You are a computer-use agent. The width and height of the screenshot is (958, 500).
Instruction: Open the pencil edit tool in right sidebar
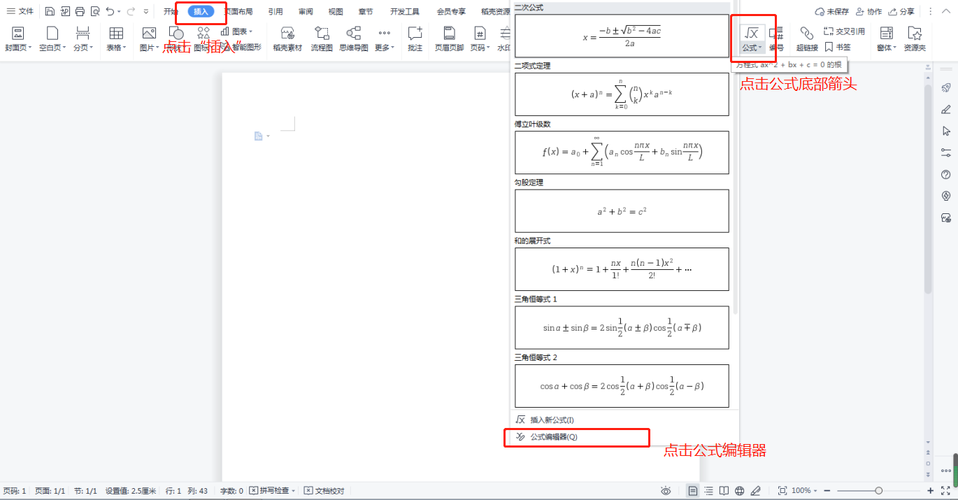click(x=946, y=109)
